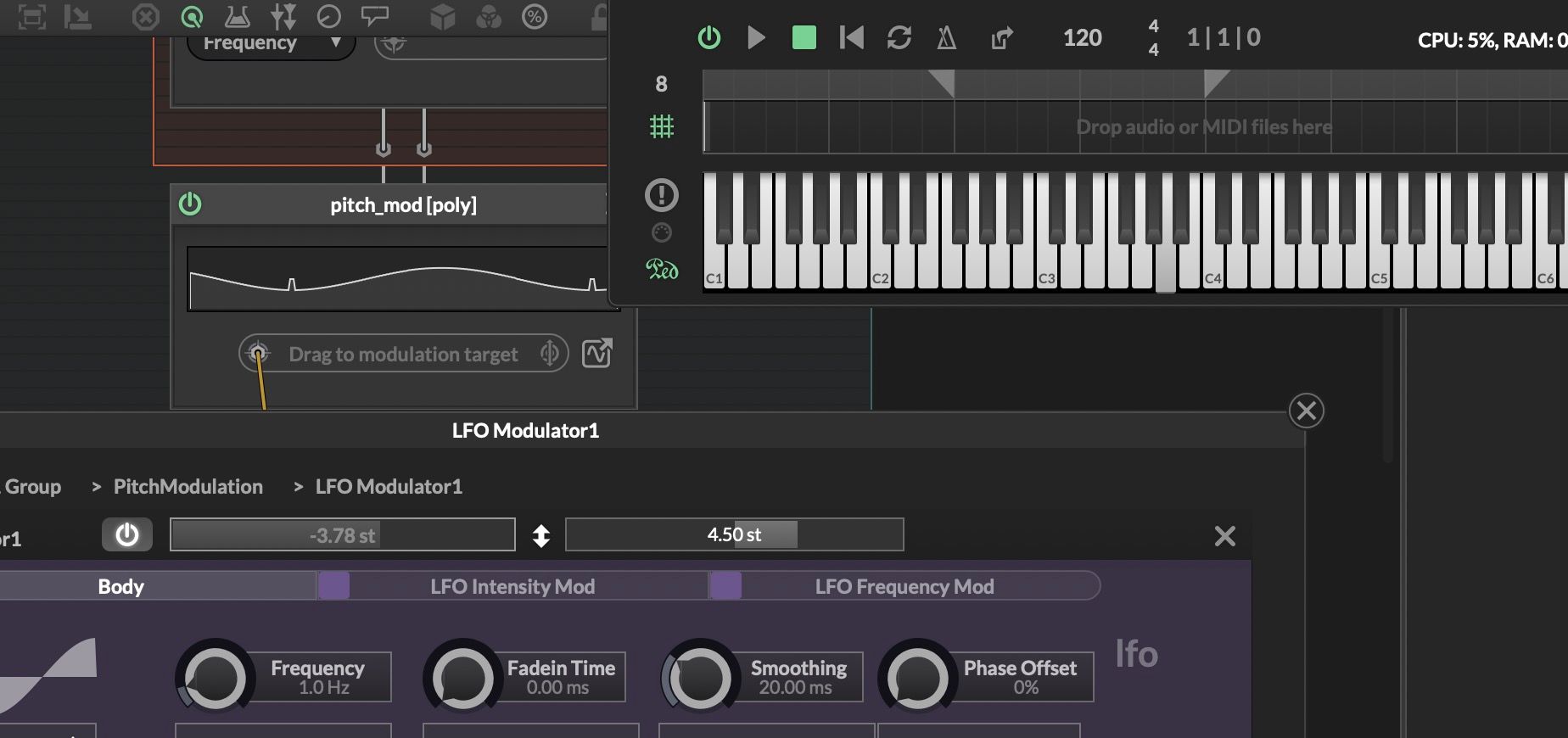Click the Drag to modulation target field
Viewport: 1568px width, 738px height.
point(404,354)
